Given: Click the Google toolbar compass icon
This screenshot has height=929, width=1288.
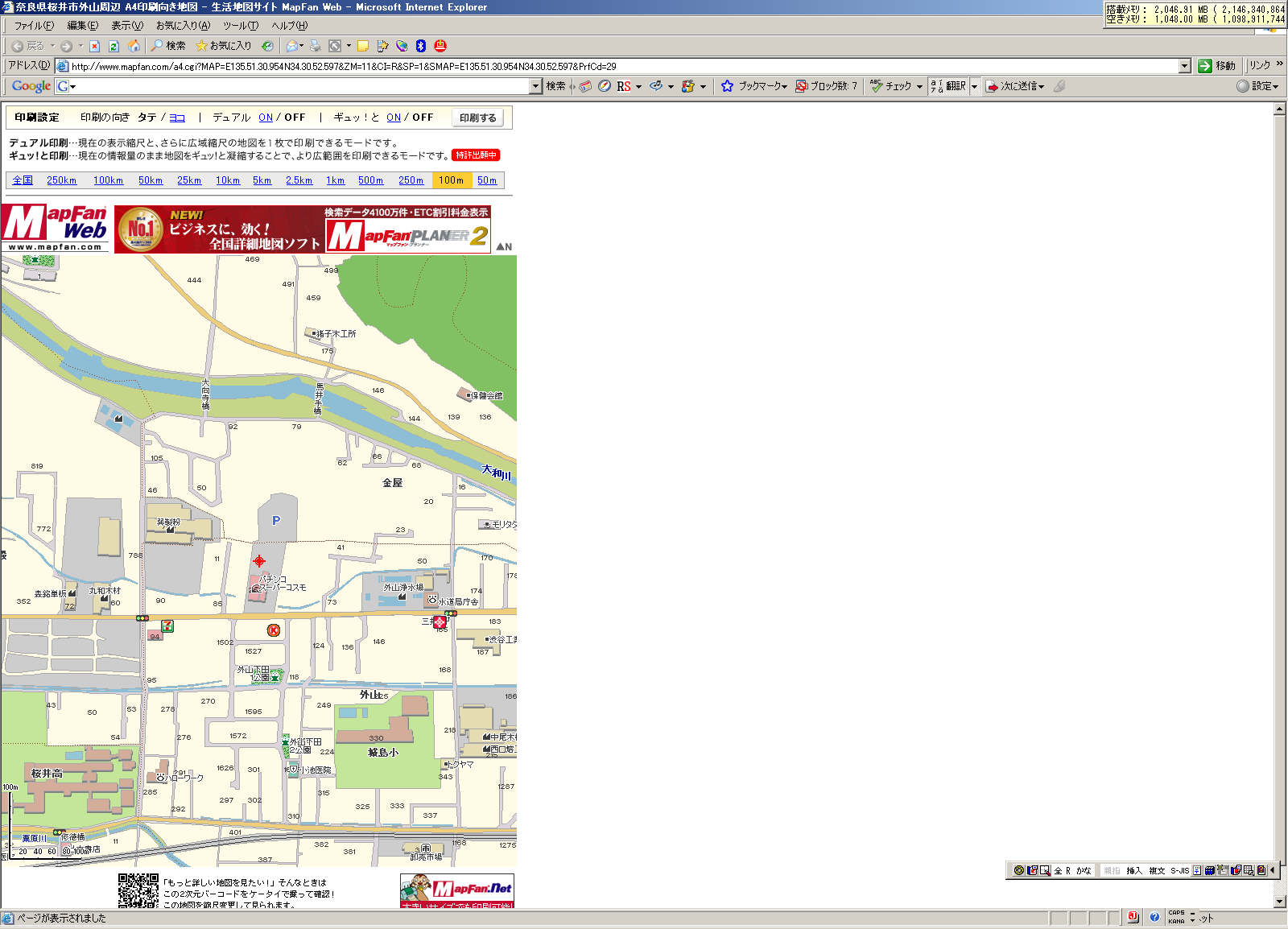Looking at the screenshot, I should pos(604,86).
